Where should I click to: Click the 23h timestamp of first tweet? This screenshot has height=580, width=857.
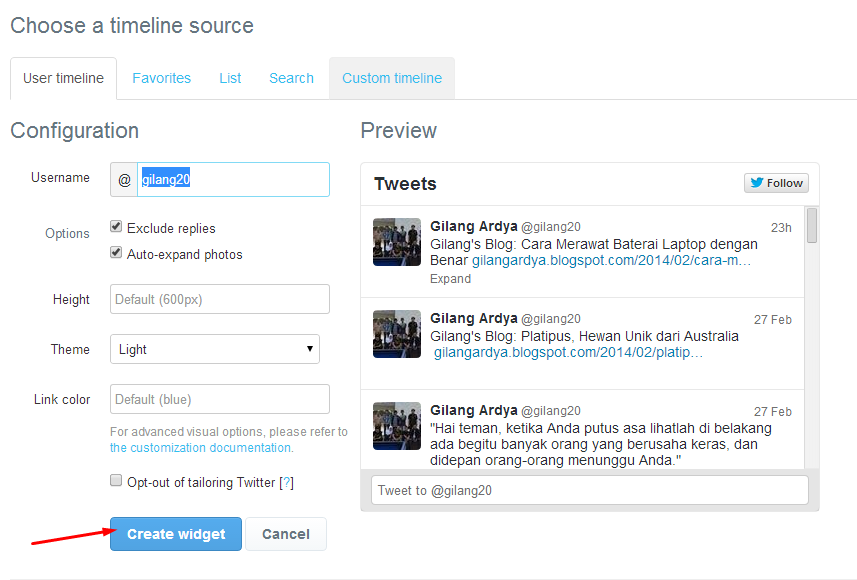click(x=781, y=227)
